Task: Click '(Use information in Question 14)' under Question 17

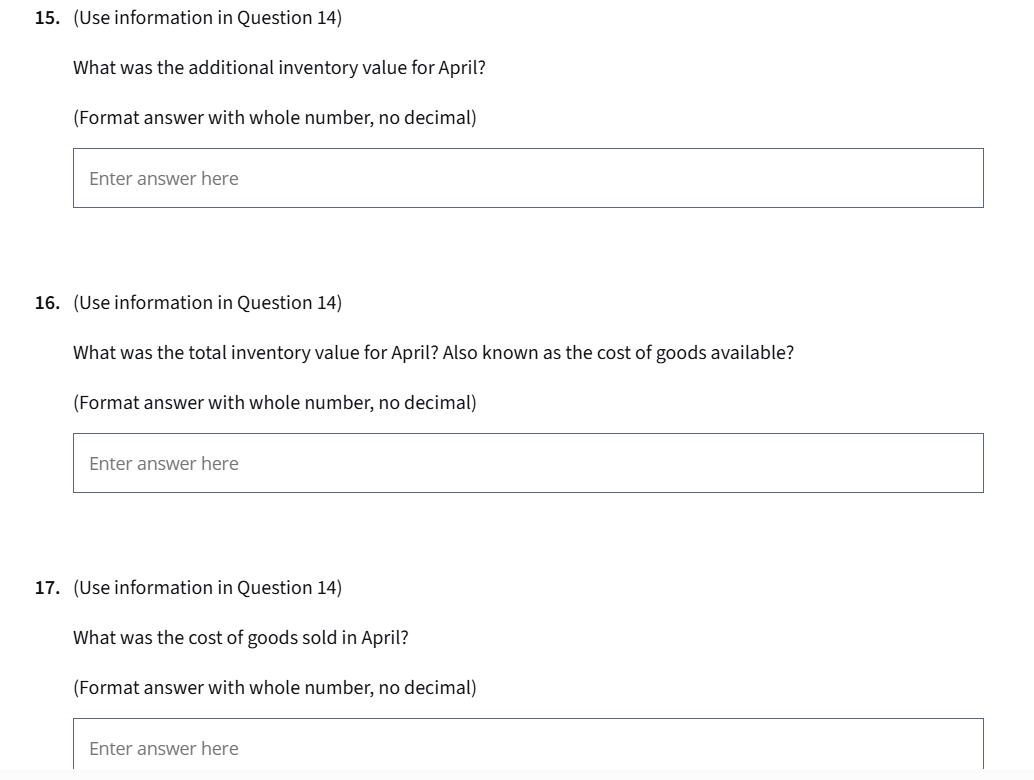Action: coord(206,587)
